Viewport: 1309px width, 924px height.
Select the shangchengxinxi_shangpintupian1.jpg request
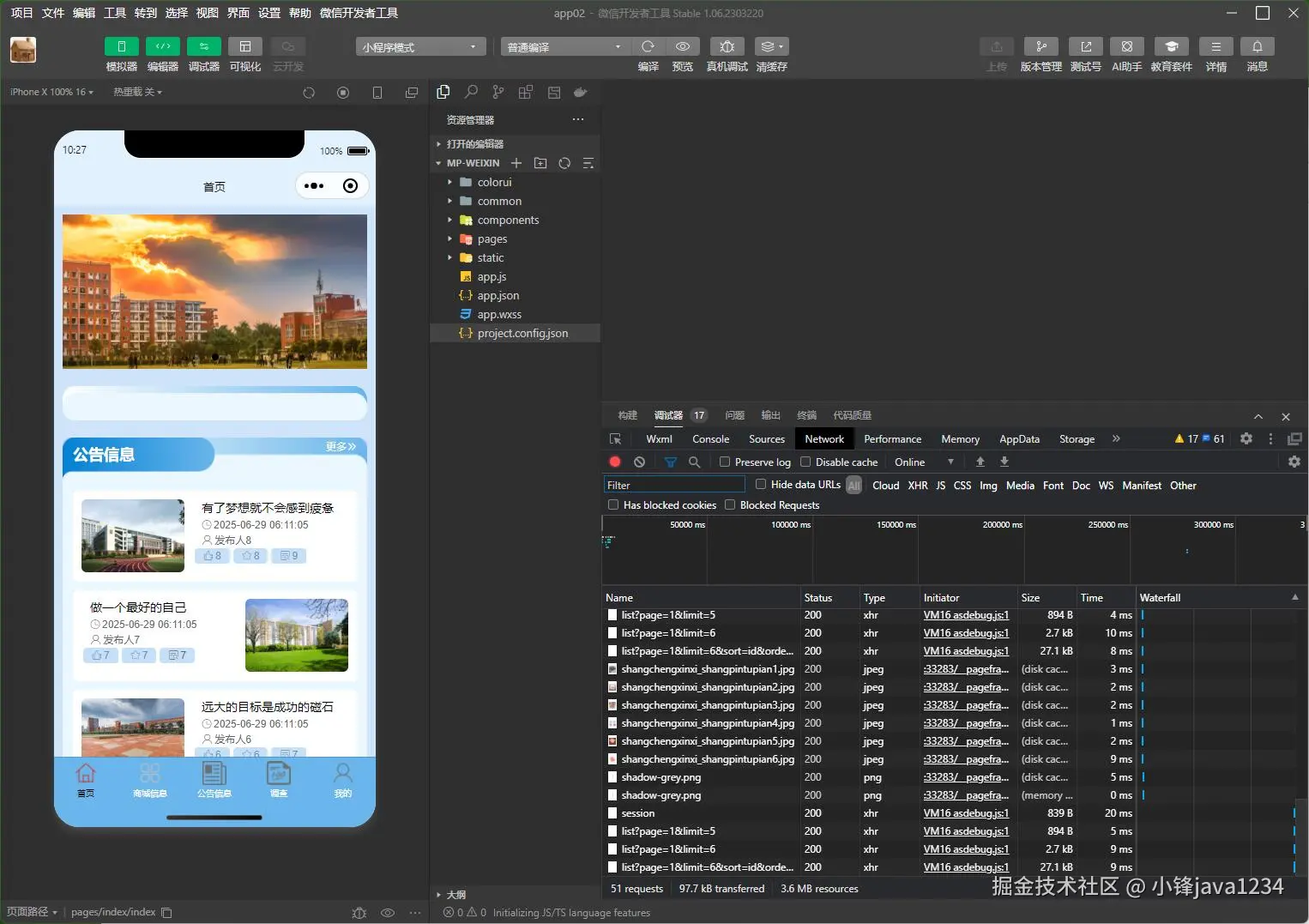708,669
